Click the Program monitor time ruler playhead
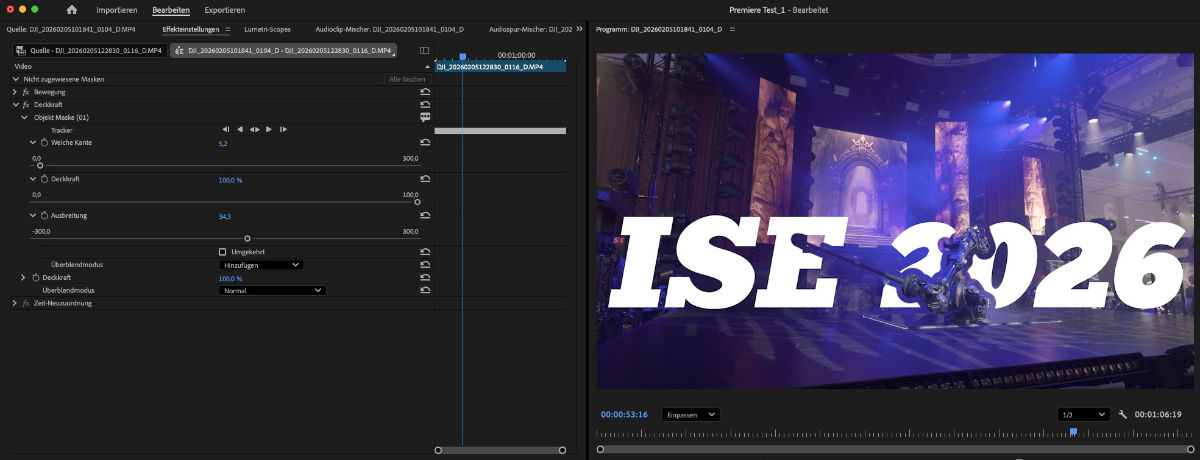Image resolution: width=1200 pixels, height=460 pixels. click(1073, 432)
